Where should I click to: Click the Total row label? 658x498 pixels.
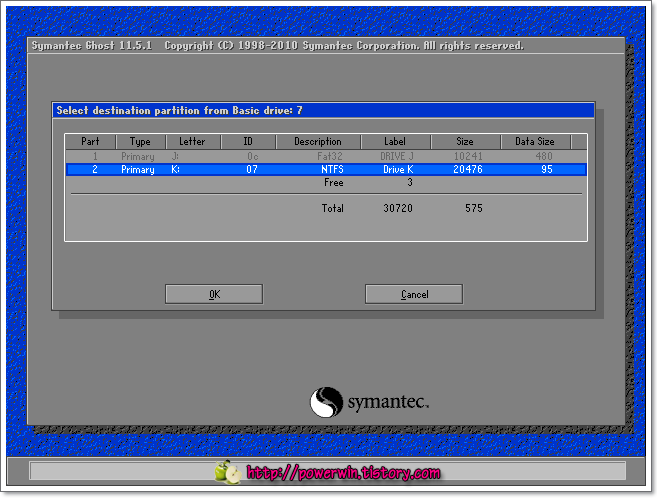pos(332,208)
